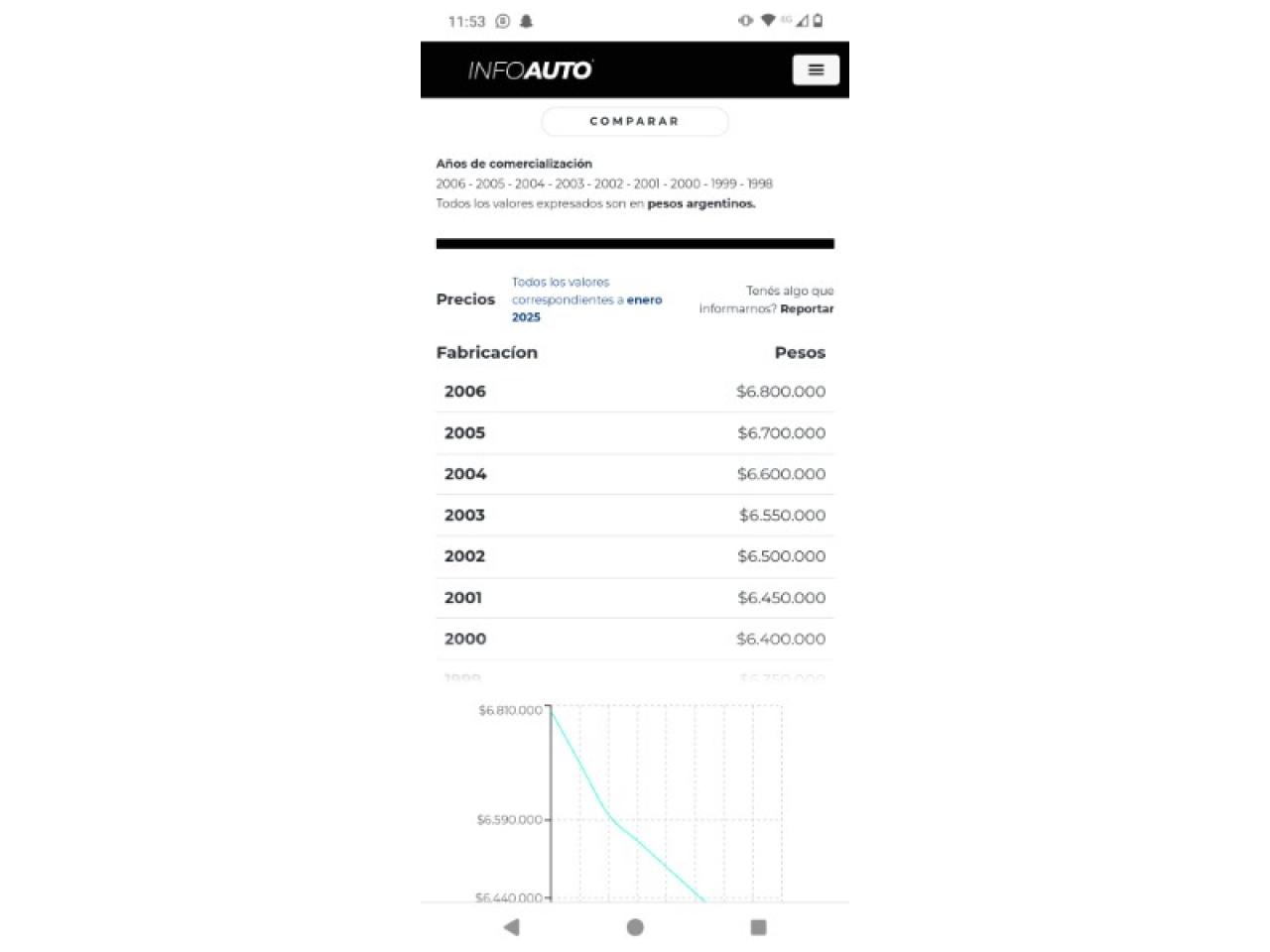Tap the Android recent apps square
Screen dimensions: 1270x952
click(x=759, y=927)
